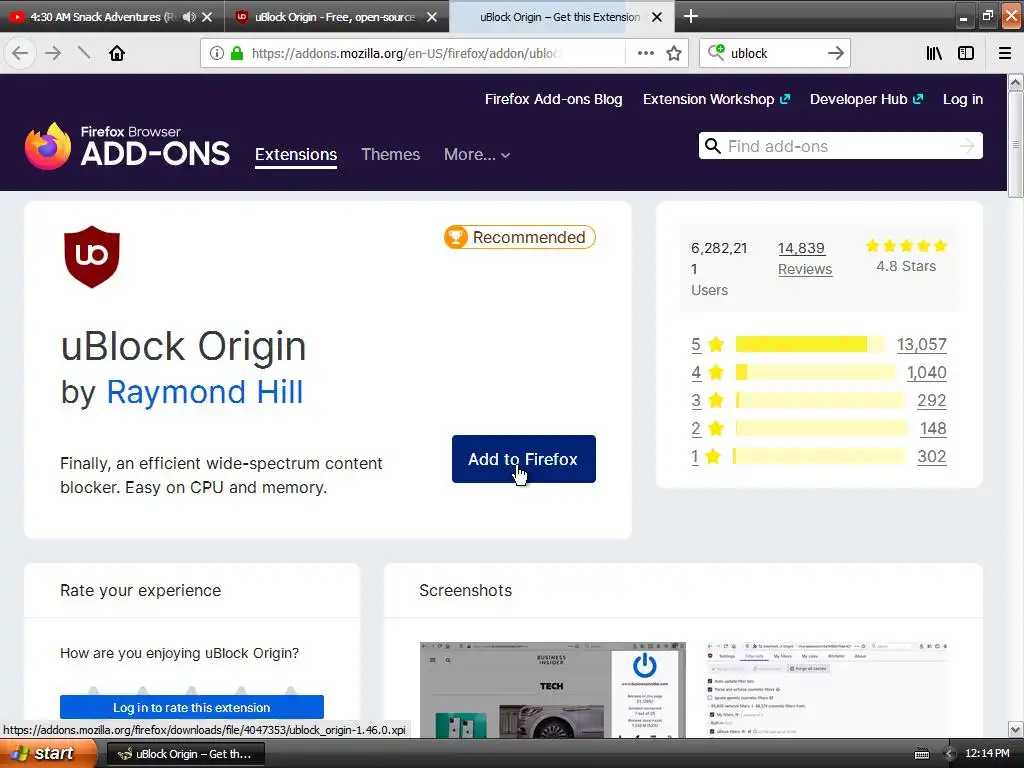Click the Add to Firefox button
Viewport: 1024px width, 768px height.
pyautogui.click(x=523, y=459)
